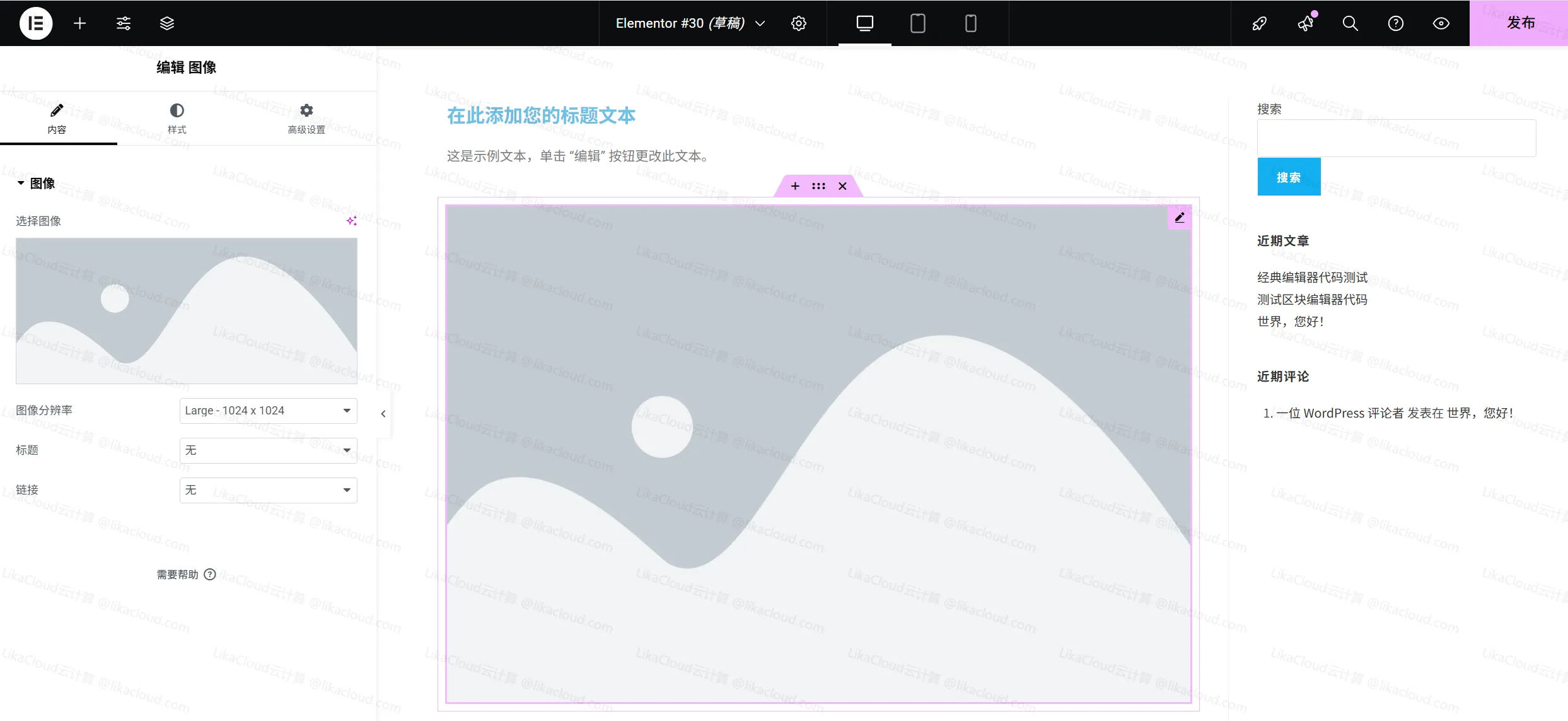
Task: Open the Elementor hamburger menu logo
Action: point(35,23)
